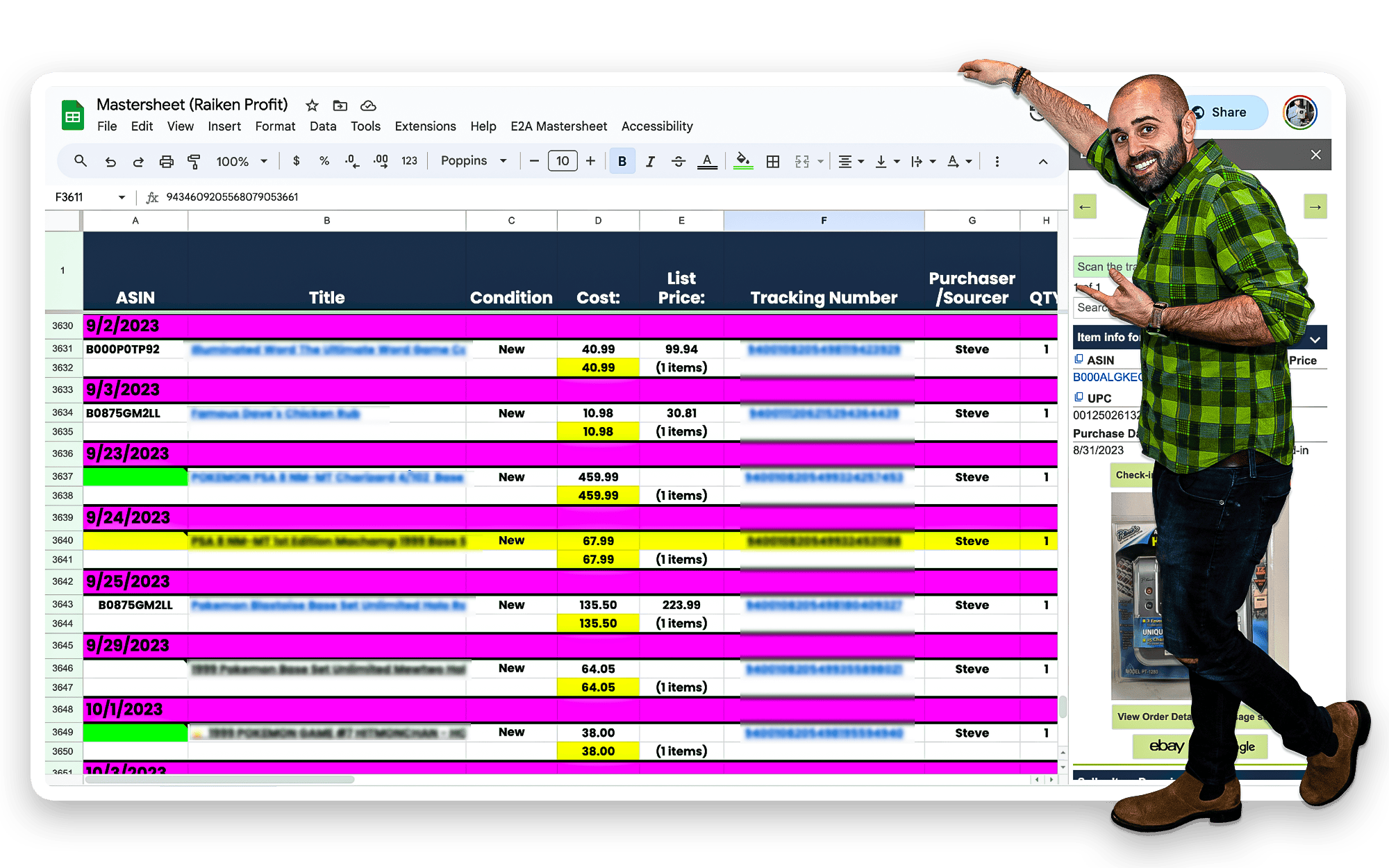Viewport: 1389px width, 868px height.
Task: Open the three-dot more toolbar options
Action: coord(997,161)
